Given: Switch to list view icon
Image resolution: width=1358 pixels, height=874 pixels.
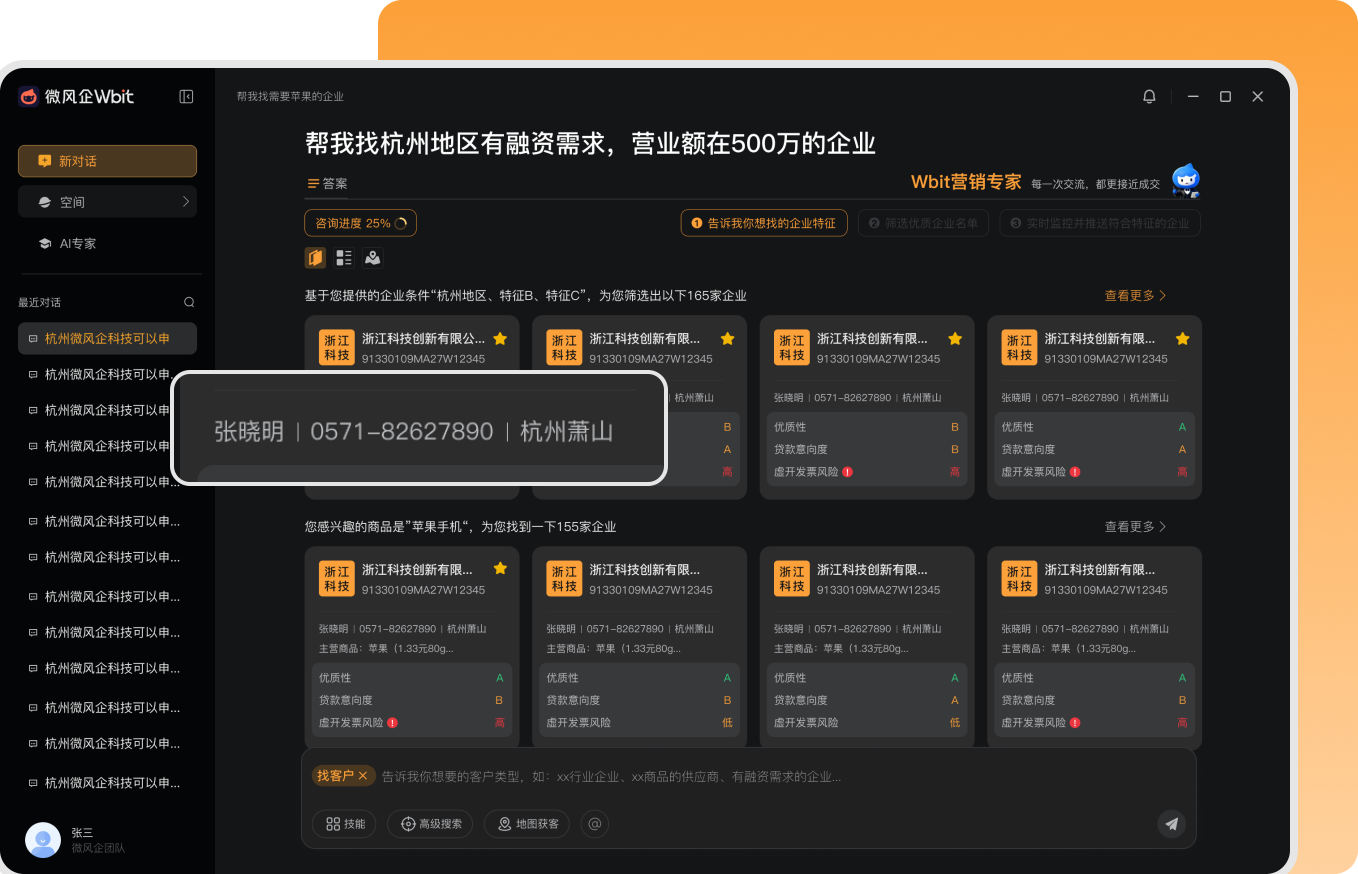Looking at the screenshot, I should point(344,258).
